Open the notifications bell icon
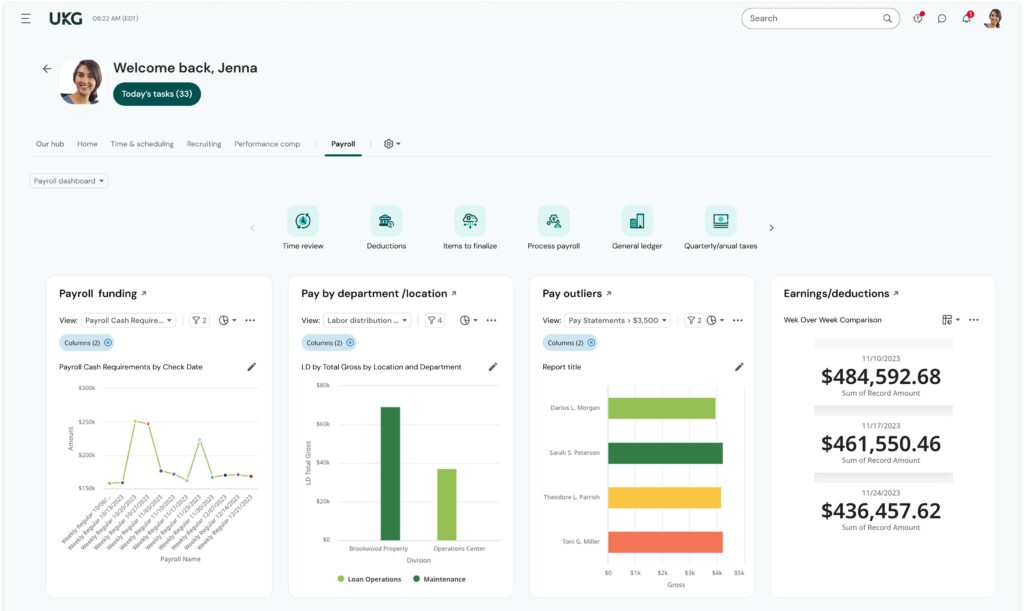Image resolution: width=1024 pixels, height=611 pixels. coord(965,17)
